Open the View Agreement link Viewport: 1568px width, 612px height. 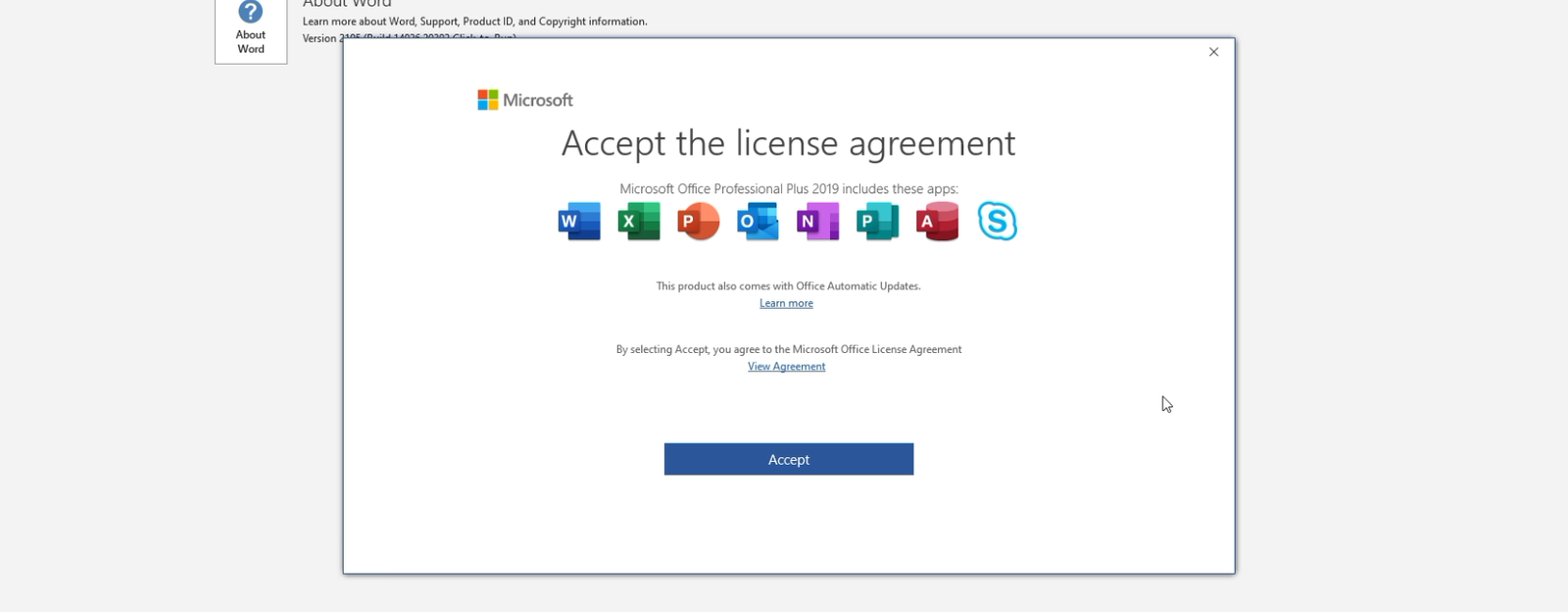pos(786,367)
